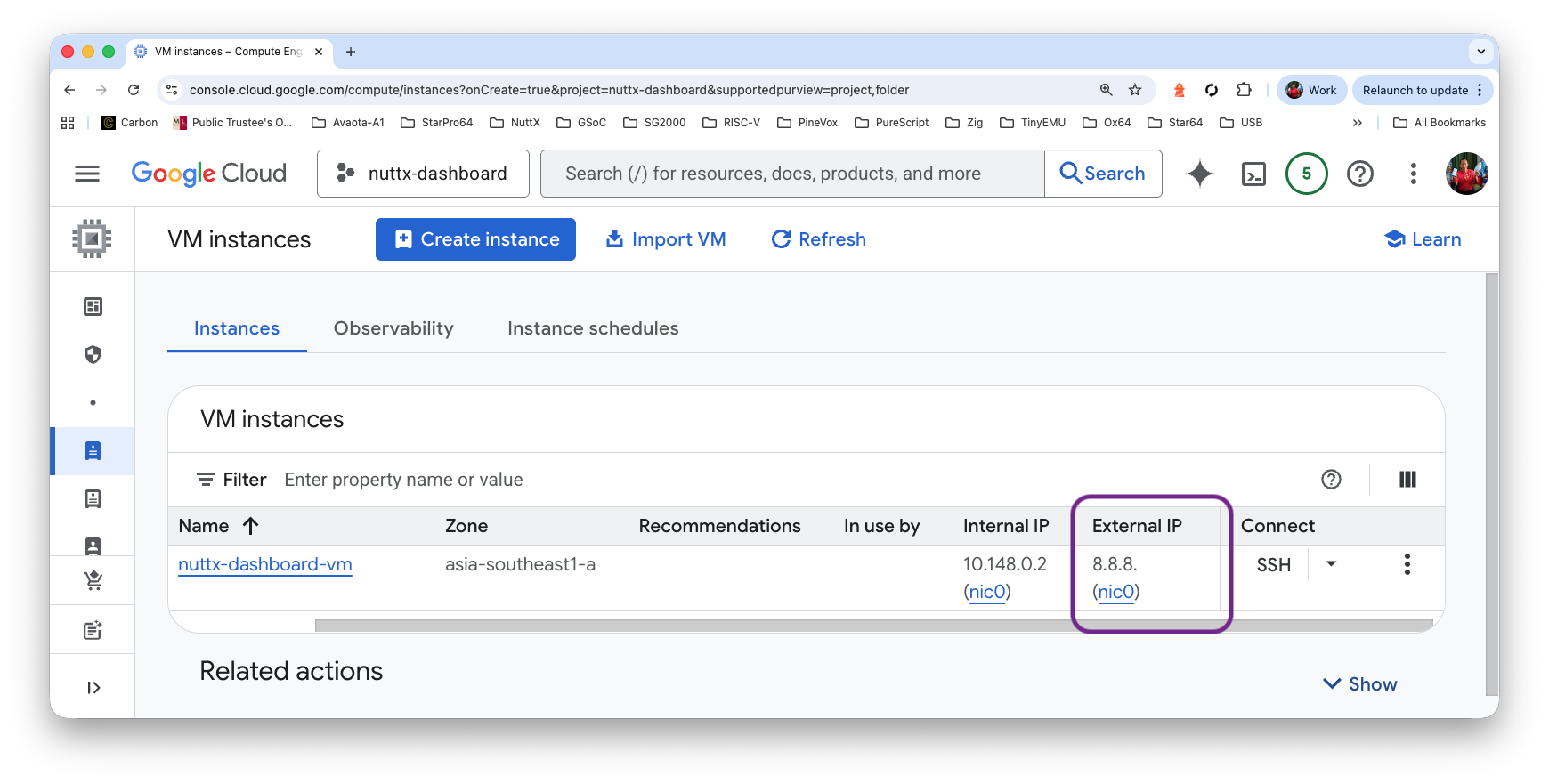Activate Cloud Shell terminal icon
This screenshot has width=1549, height=784.
point(1253,174)
